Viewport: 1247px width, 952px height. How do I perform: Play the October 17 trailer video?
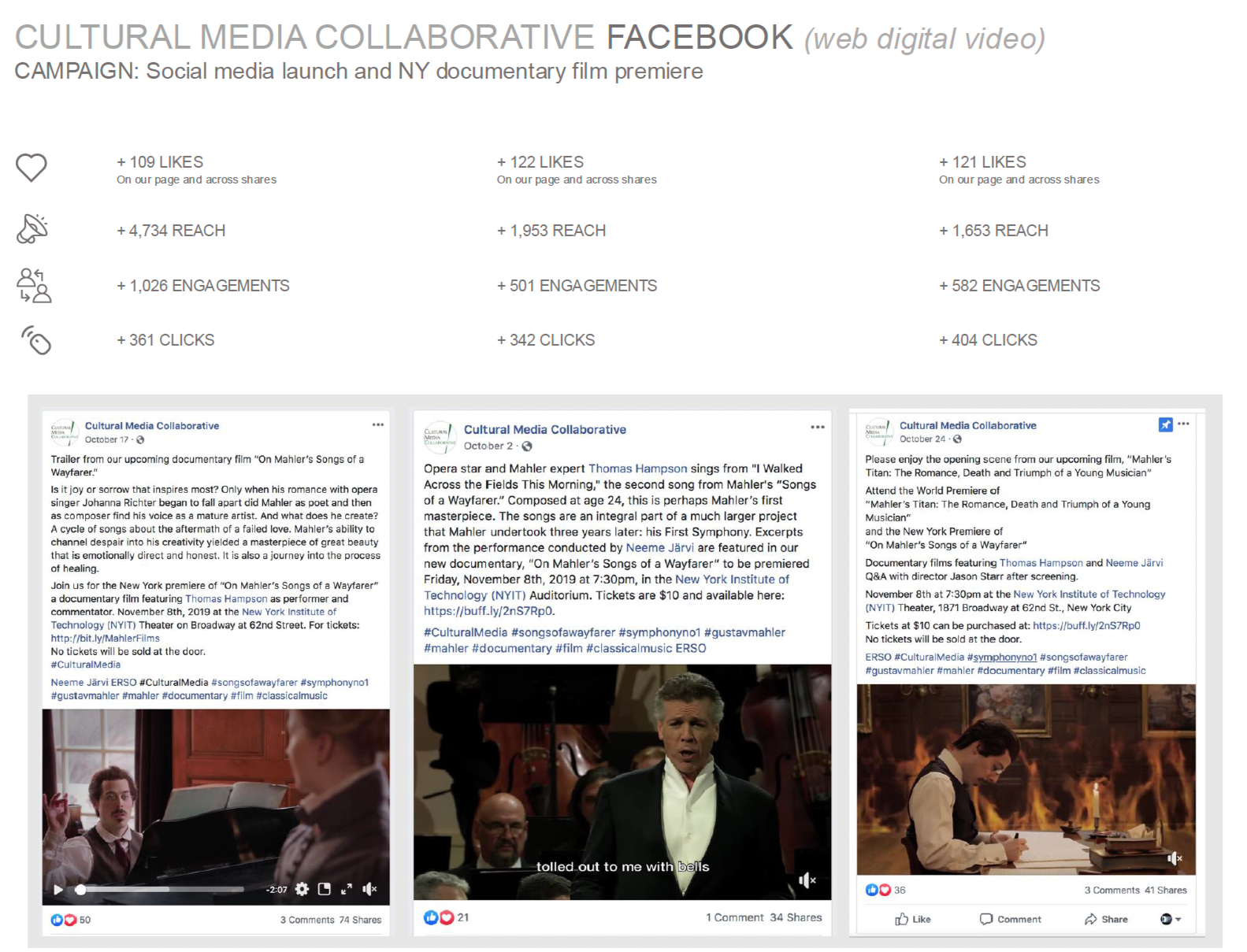(x=58, y=890)
